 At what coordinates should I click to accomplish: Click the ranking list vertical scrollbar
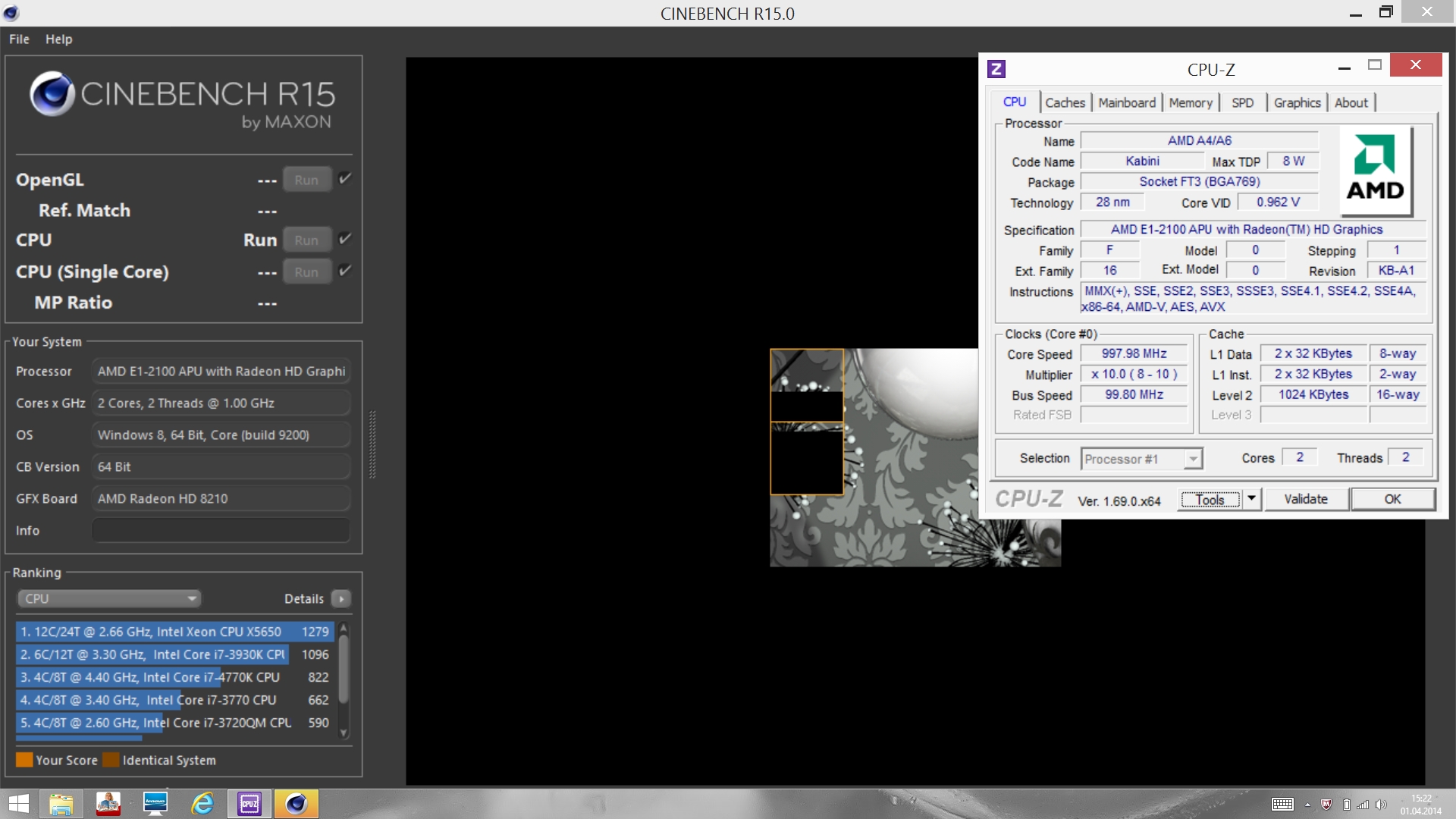[344, 671]
